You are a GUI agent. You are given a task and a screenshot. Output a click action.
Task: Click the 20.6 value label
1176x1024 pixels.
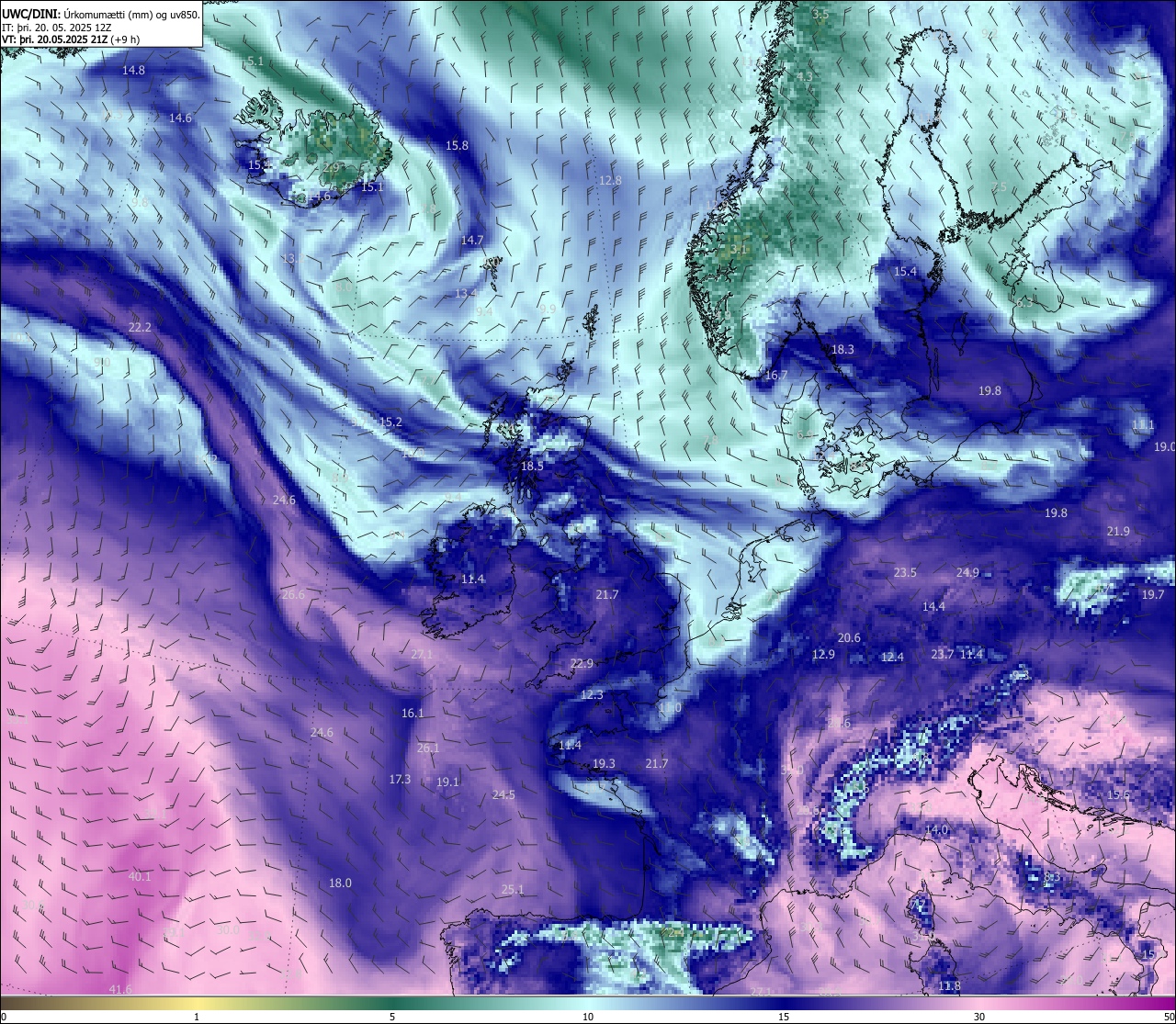pos(849,637)
